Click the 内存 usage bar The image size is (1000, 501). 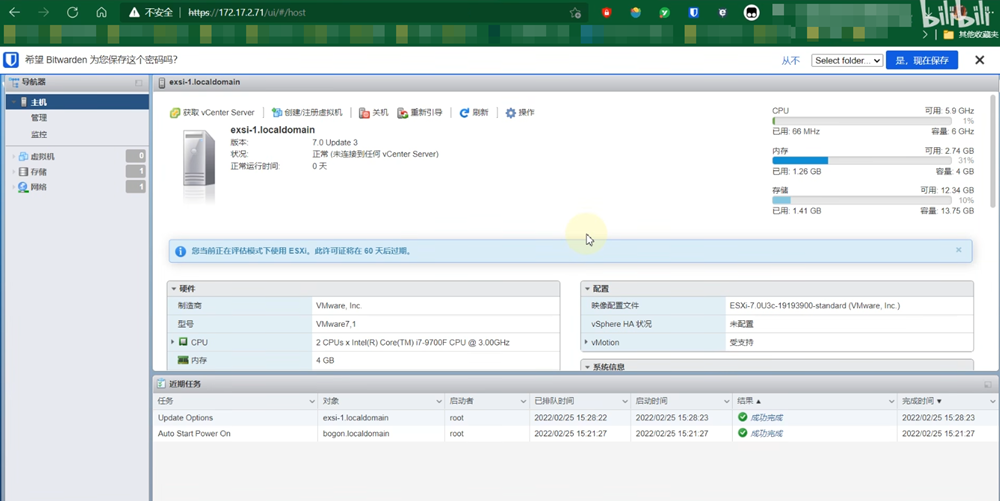pos(862,161)
